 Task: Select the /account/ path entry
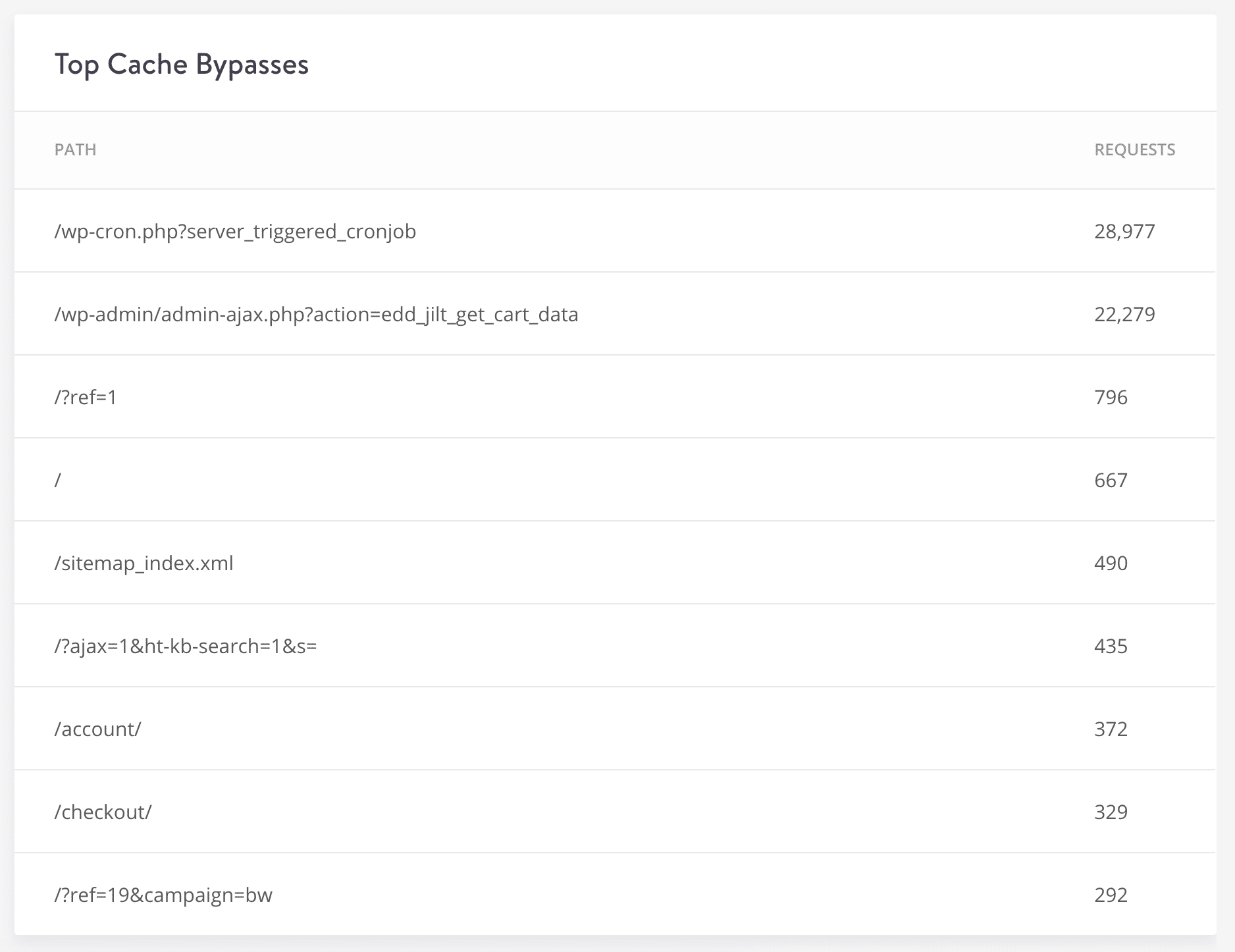97,729
